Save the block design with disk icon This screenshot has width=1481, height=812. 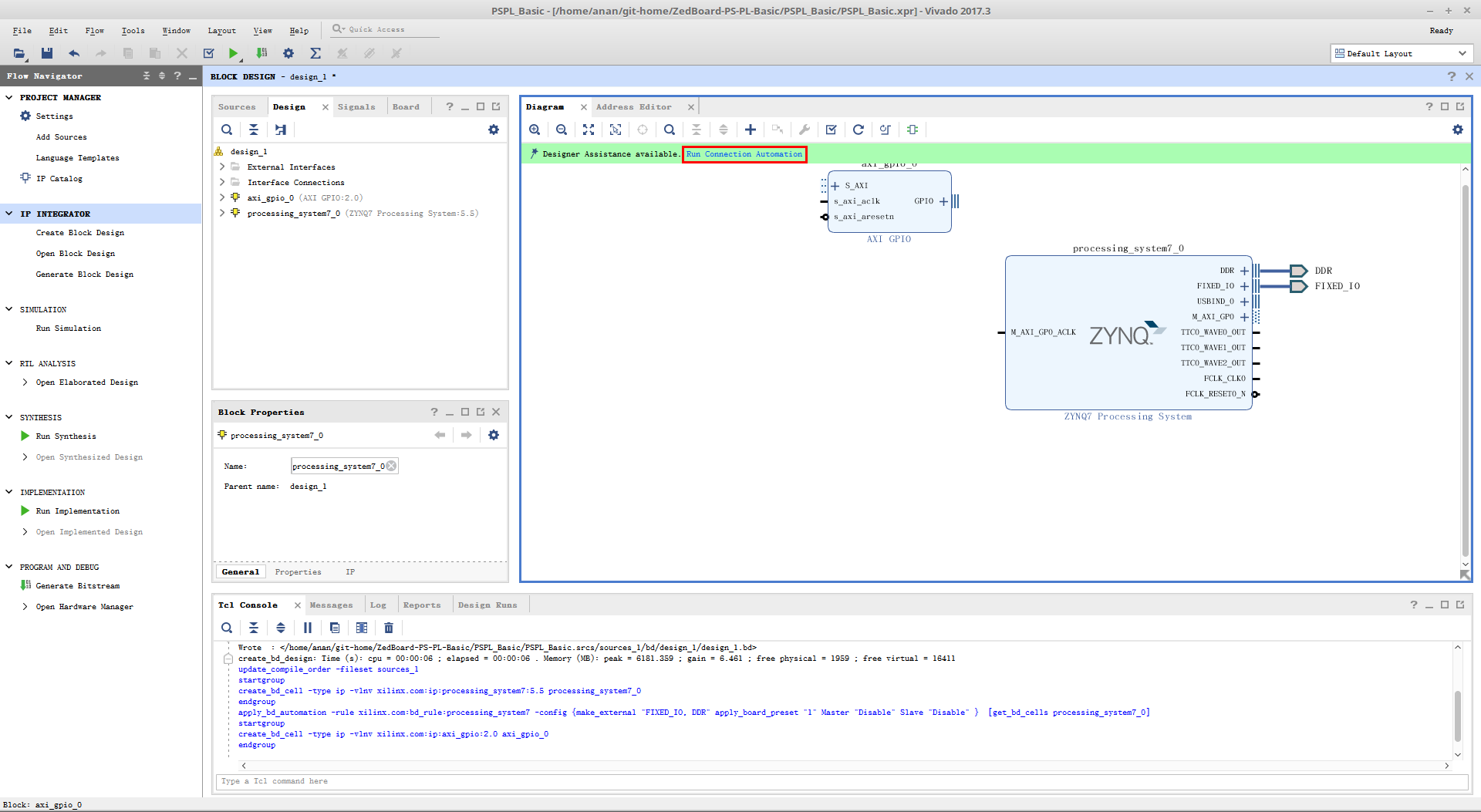coord(47,53)
